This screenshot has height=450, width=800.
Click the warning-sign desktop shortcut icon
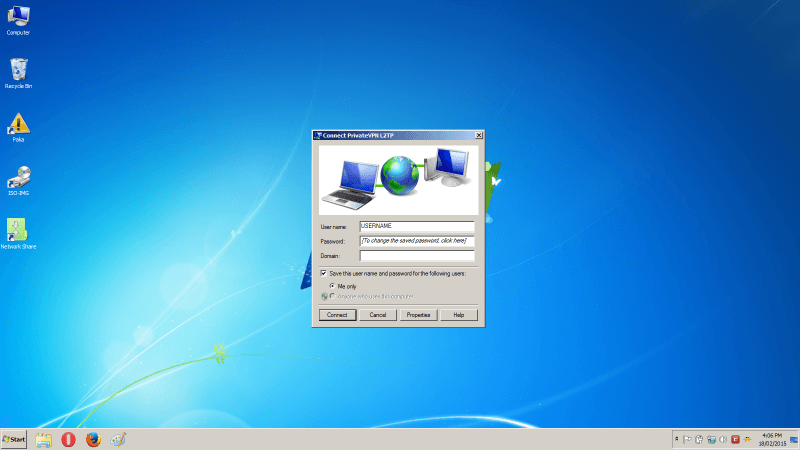(x=18, y=124)
